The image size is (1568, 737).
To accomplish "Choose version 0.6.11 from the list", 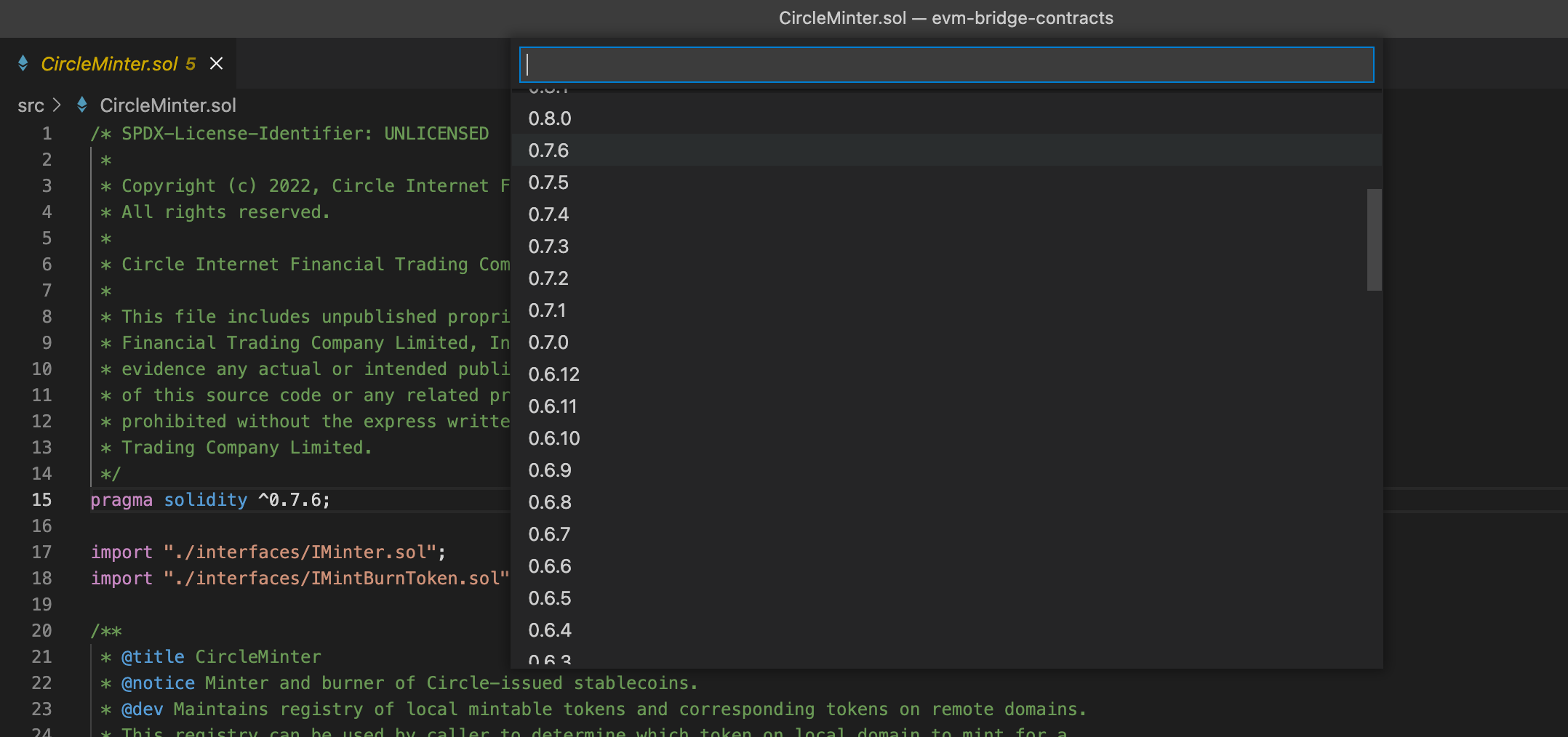I will click(x=946, y=406).
